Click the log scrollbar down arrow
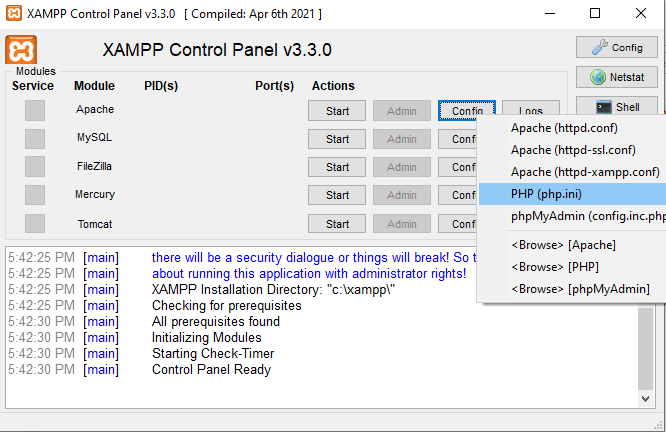This screenshot has width=666, height=432. [x=646, y=398]
